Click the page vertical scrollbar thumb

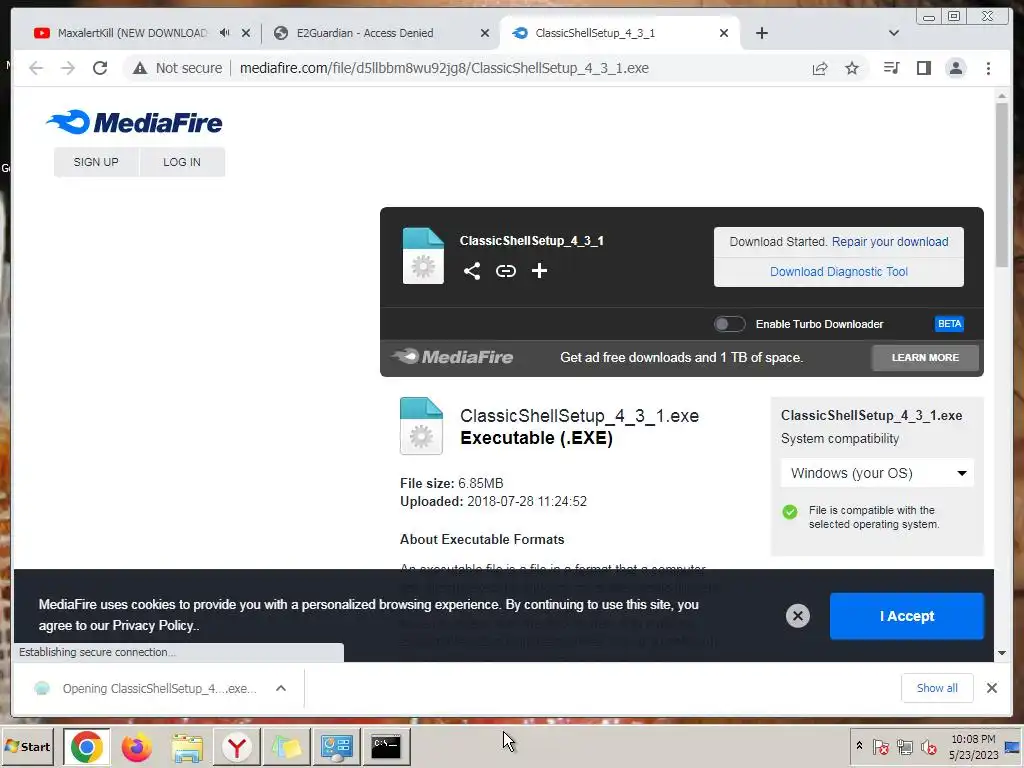1002,184
